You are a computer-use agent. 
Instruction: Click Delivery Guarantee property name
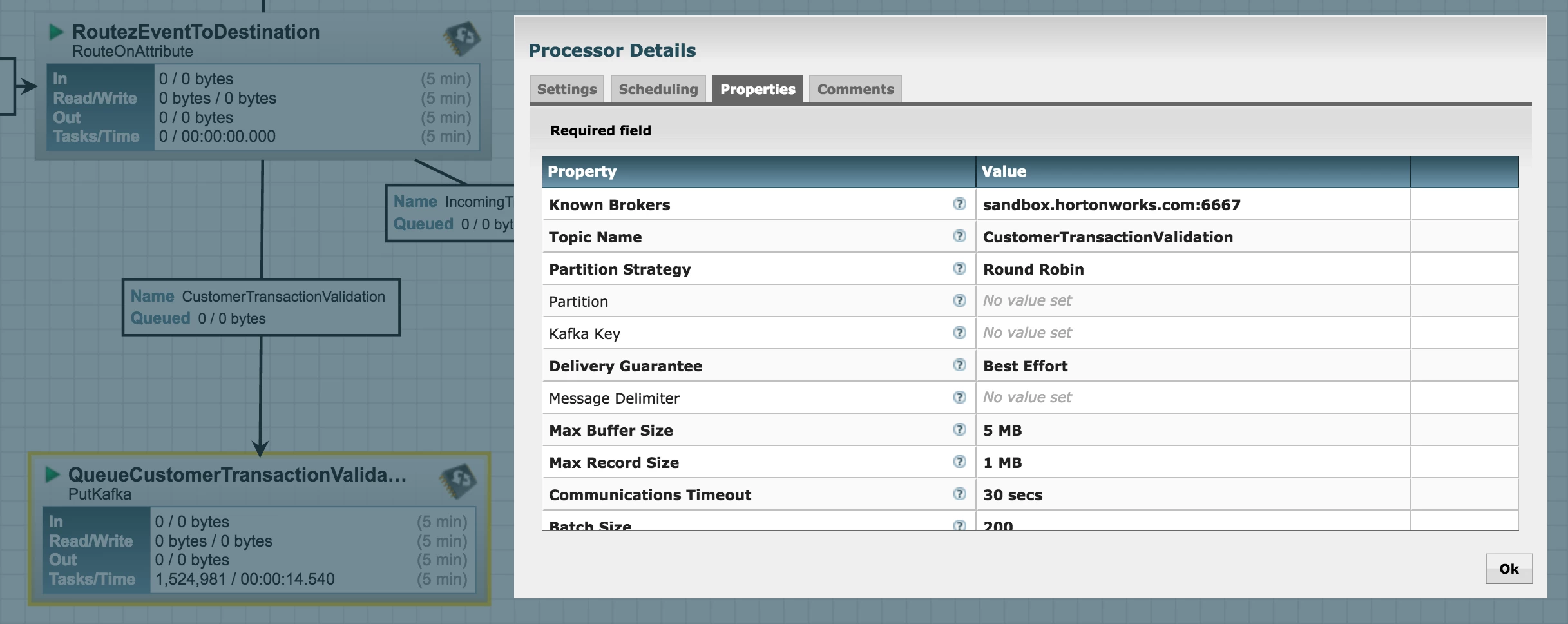[626, 366]
